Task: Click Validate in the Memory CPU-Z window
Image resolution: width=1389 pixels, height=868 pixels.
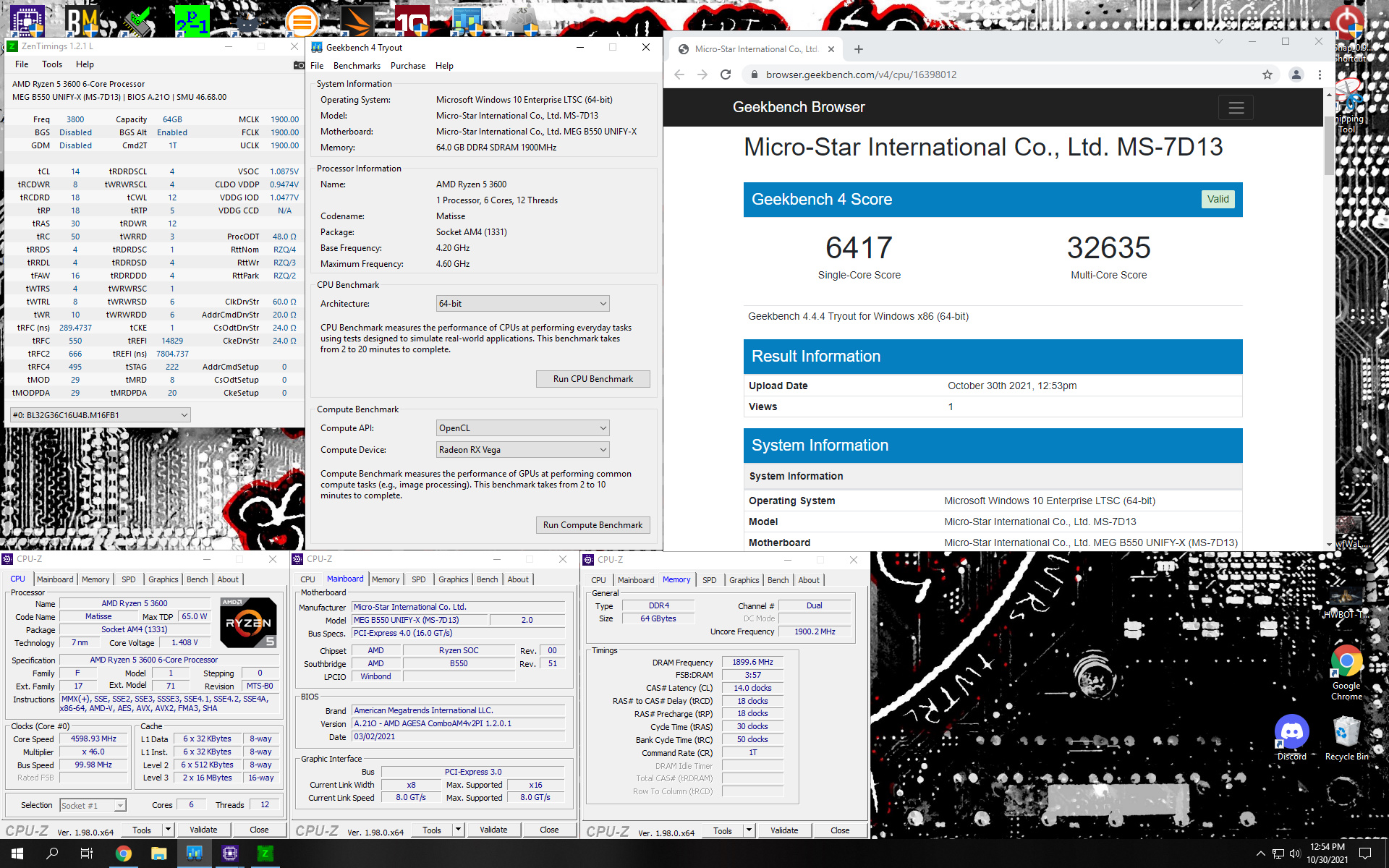Action: click(x=784, y=830)
